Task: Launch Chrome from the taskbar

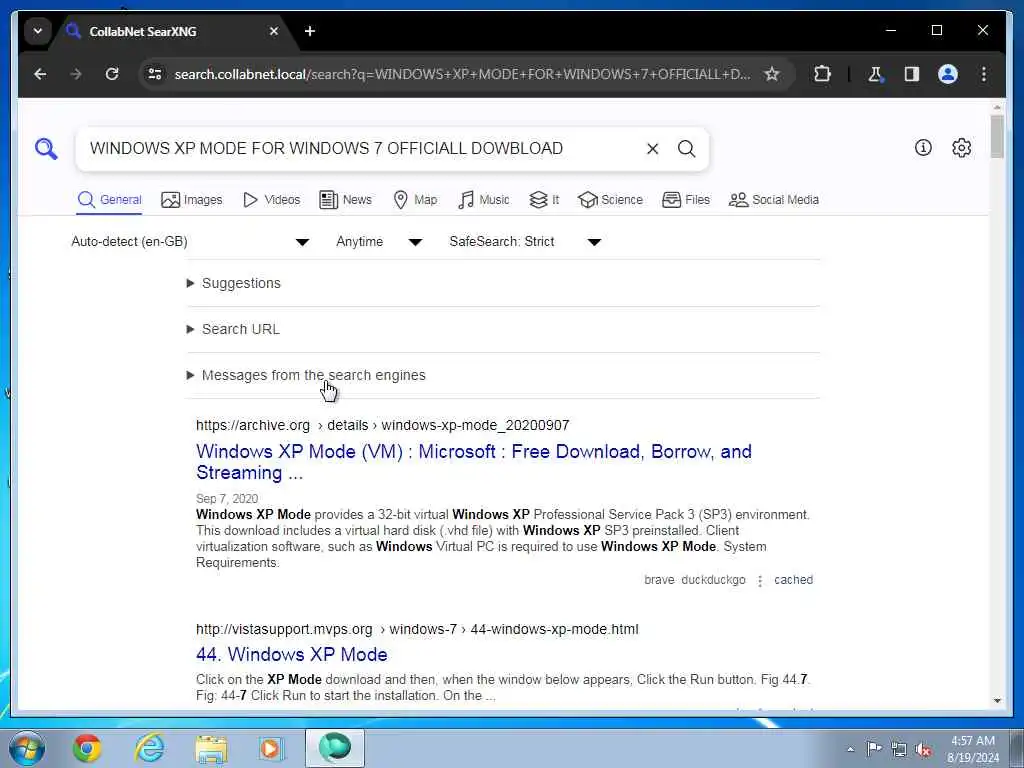Action: tap(87, 749)
